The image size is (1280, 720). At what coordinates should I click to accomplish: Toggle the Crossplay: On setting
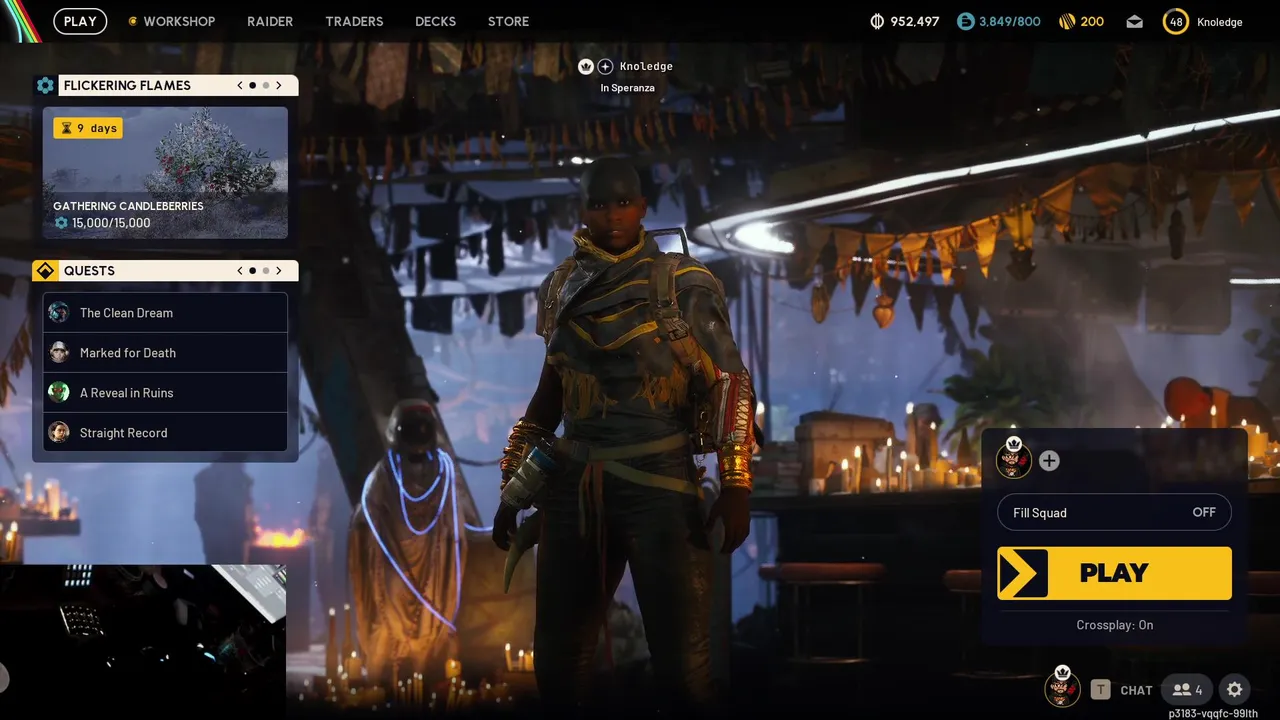[1114, 625]
